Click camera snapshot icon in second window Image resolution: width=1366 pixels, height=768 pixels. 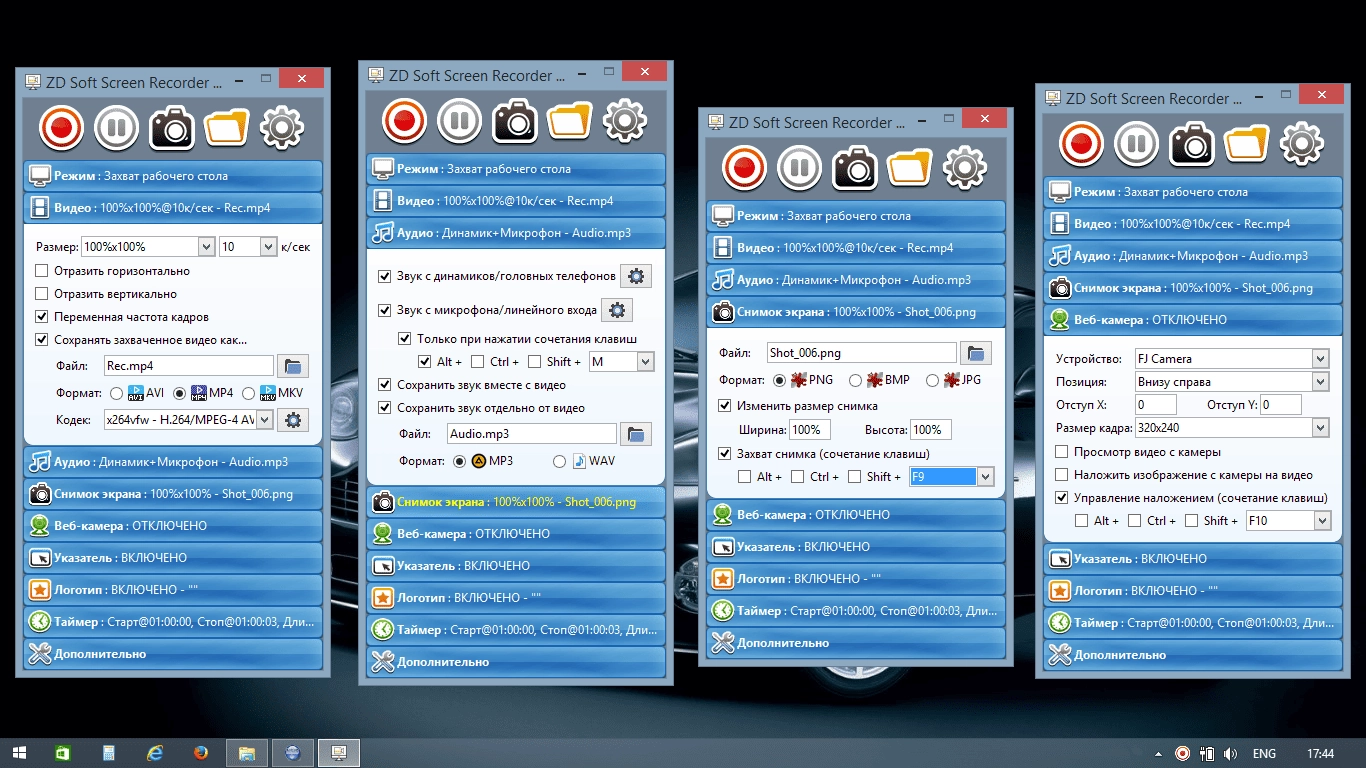[515, 120]
